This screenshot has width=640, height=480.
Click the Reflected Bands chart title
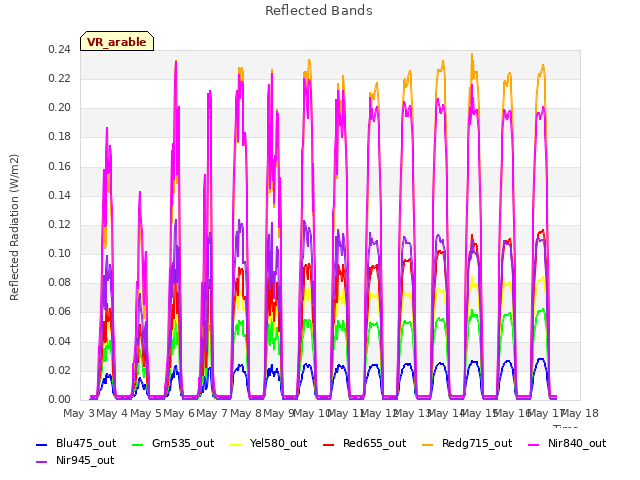(319, 11)
